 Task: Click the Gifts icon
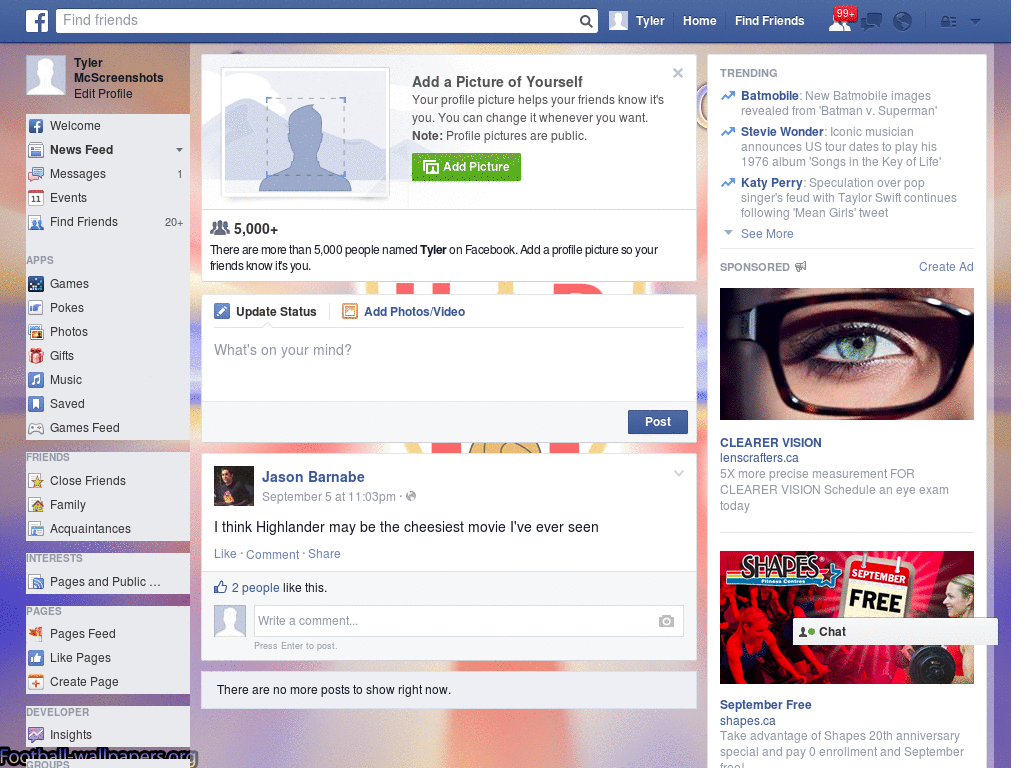click(x=36, y=356)
